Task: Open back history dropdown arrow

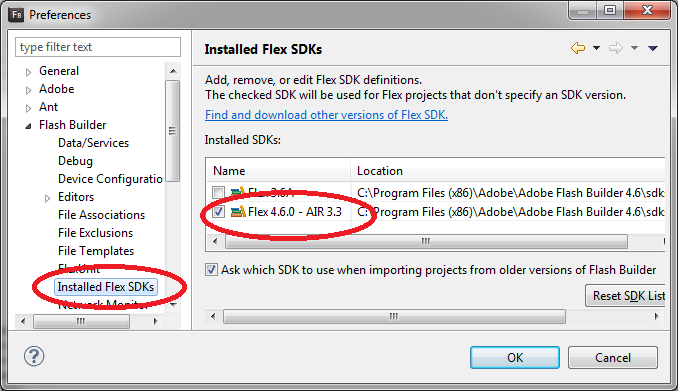Action: (596, 48)
